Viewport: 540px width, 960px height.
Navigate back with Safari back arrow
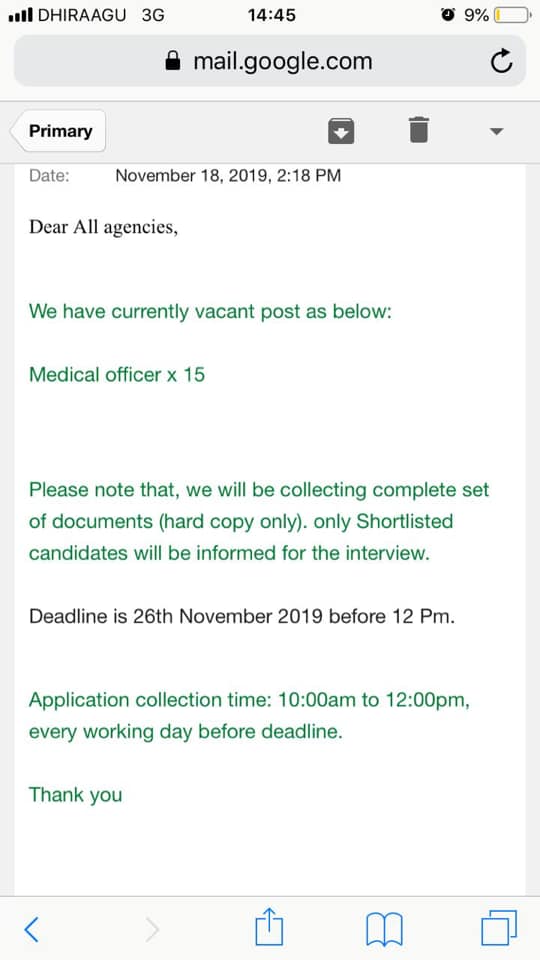pos(31,930)
